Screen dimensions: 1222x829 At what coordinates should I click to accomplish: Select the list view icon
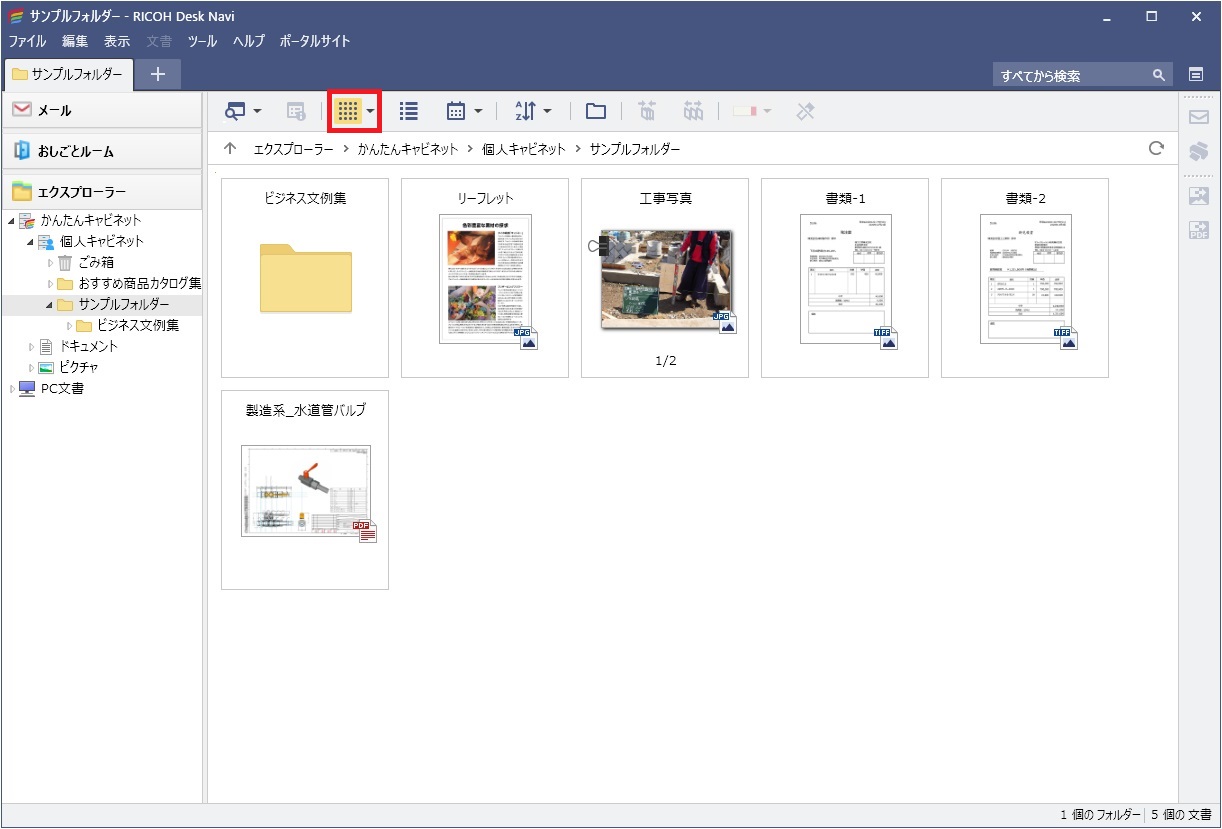408,110
